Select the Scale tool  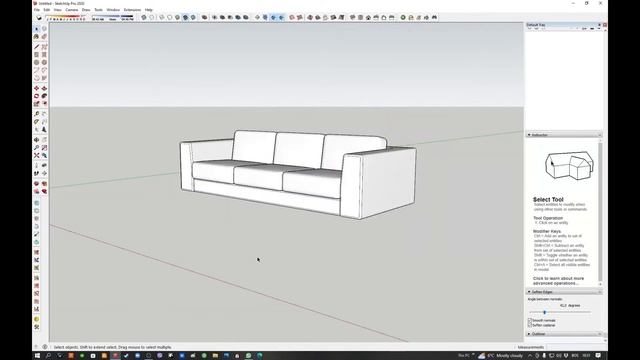tap(36, 104)
